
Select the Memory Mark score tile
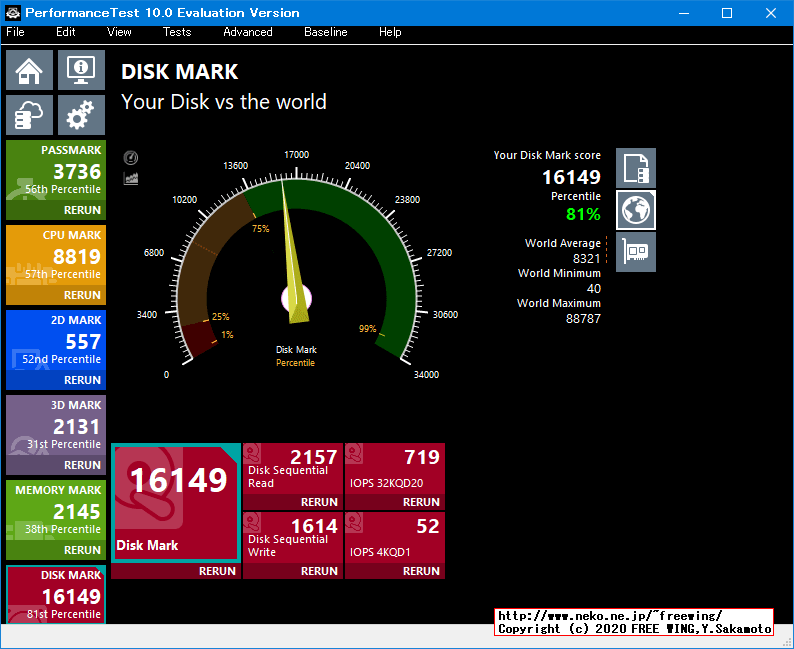tap(55, 511)
